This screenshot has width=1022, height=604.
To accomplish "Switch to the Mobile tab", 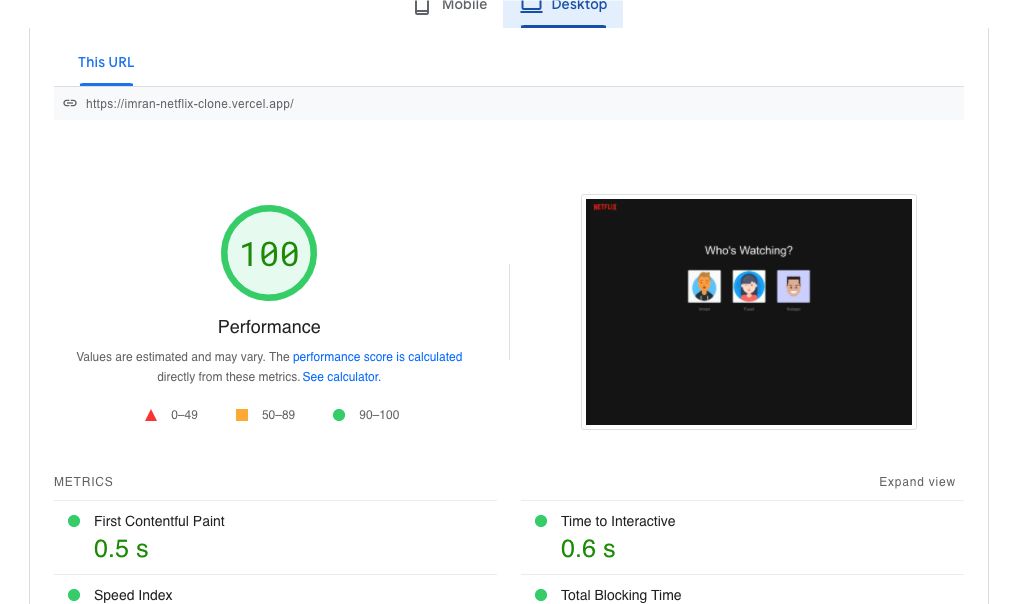I will point(451,7).
